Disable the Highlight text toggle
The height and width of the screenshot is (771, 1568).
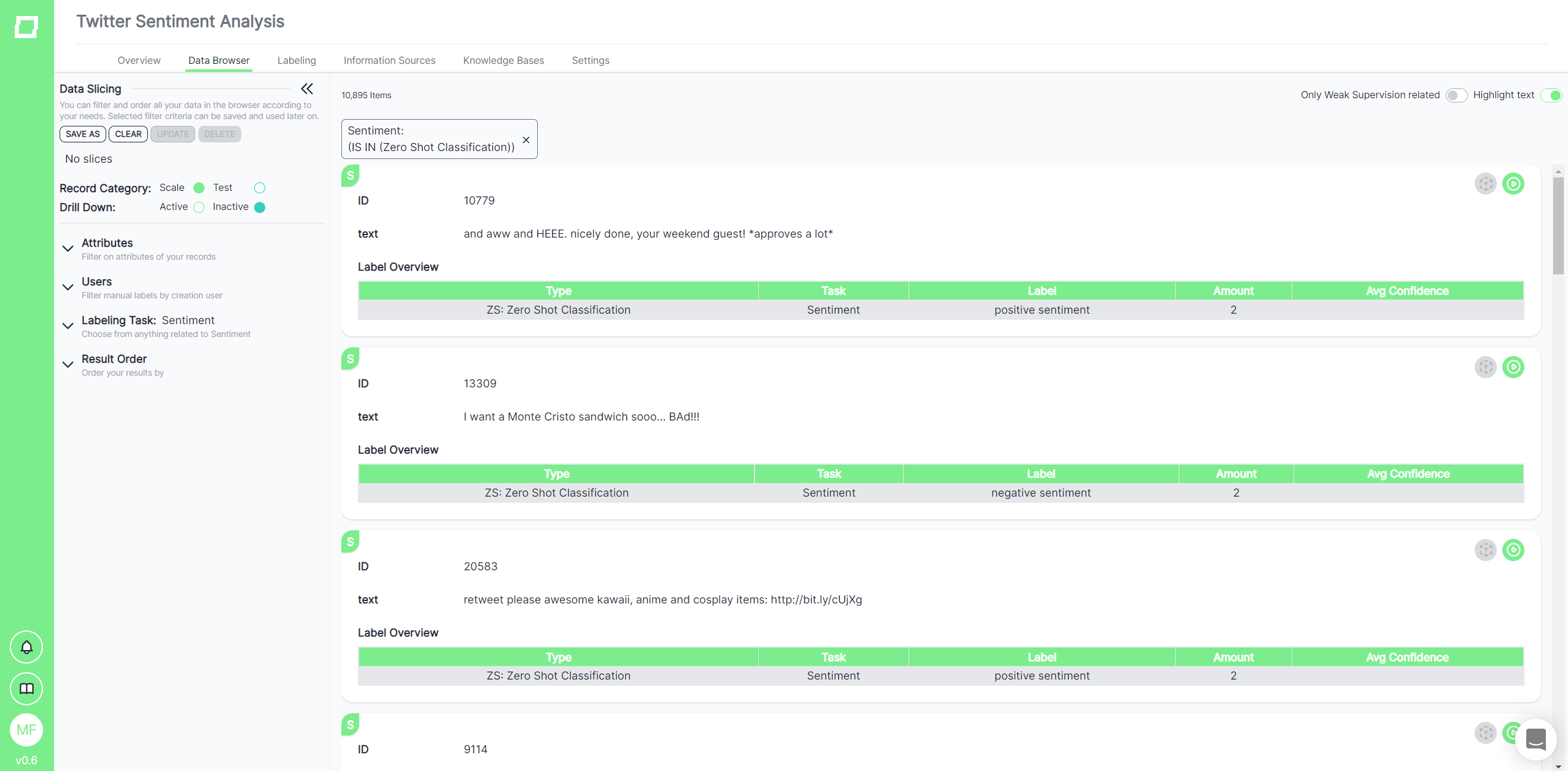point(1551,95)
